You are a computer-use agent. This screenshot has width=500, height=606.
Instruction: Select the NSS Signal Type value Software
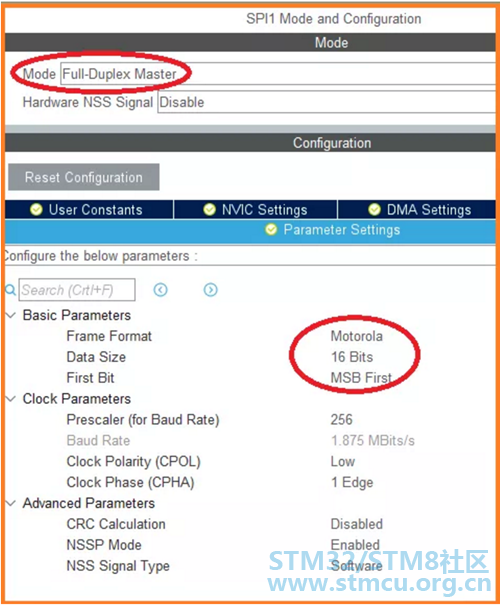click(x=357, y=566)
